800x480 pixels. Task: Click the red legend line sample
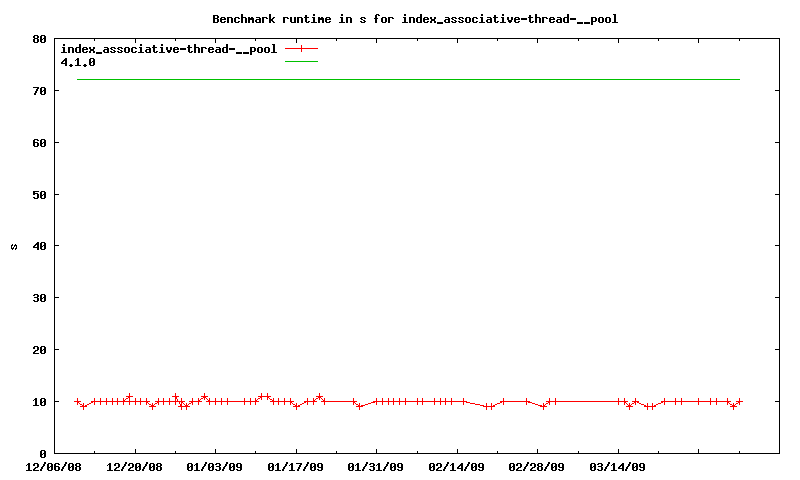point(301,48)
